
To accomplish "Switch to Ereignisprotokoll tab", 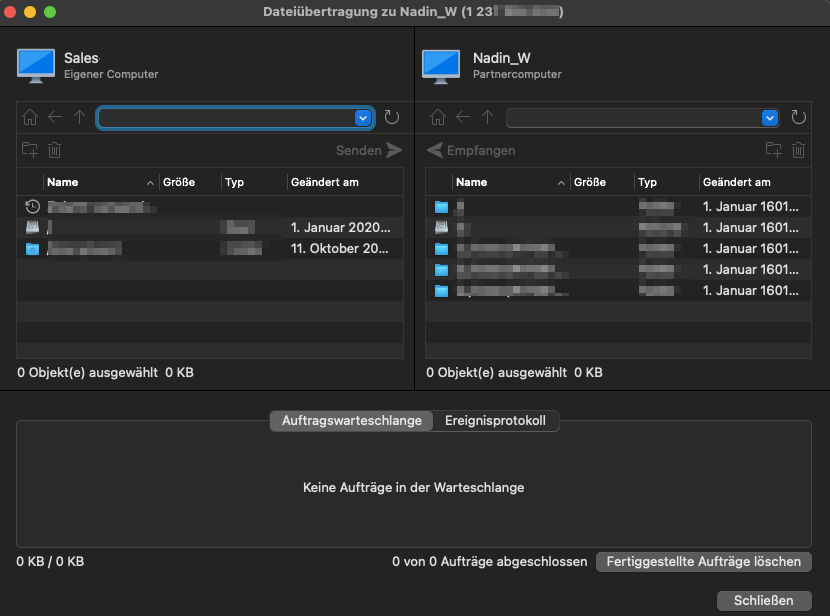I will click(x=495, y=421).
